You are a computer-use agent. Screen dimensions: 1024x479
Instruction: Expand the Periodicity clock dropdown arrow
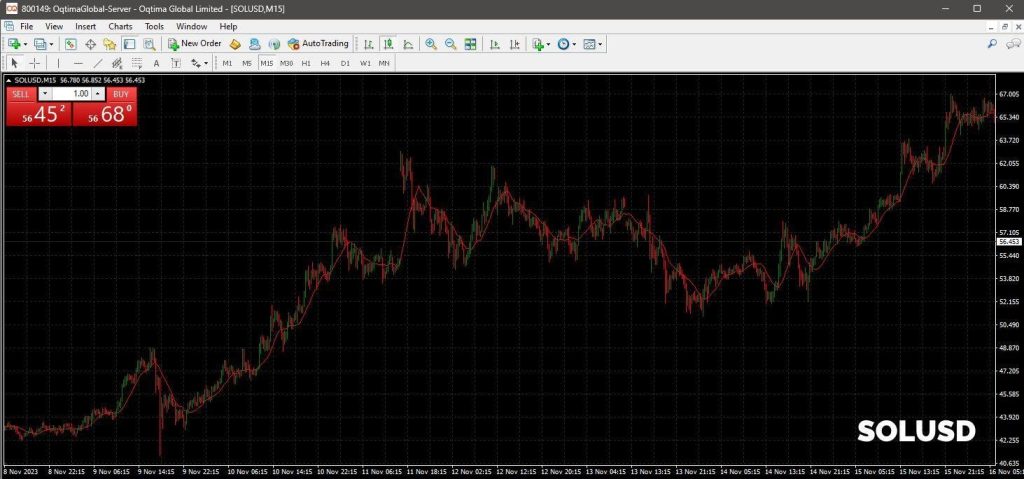click(575, 44)
